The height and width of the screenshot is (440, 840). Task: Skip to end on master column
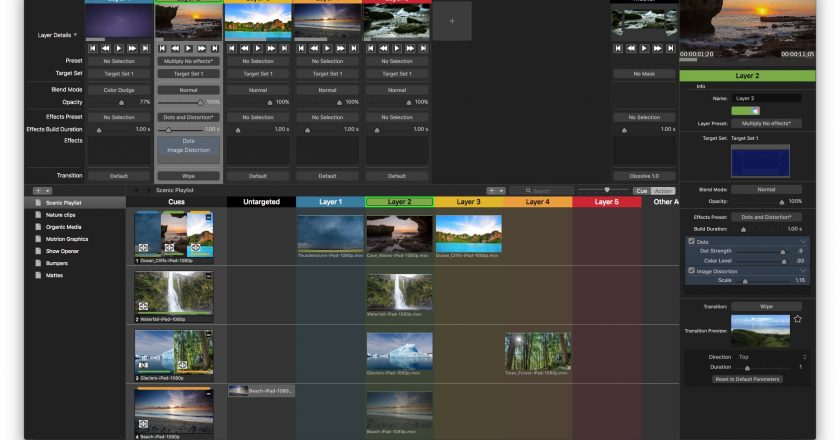(671, 48)
